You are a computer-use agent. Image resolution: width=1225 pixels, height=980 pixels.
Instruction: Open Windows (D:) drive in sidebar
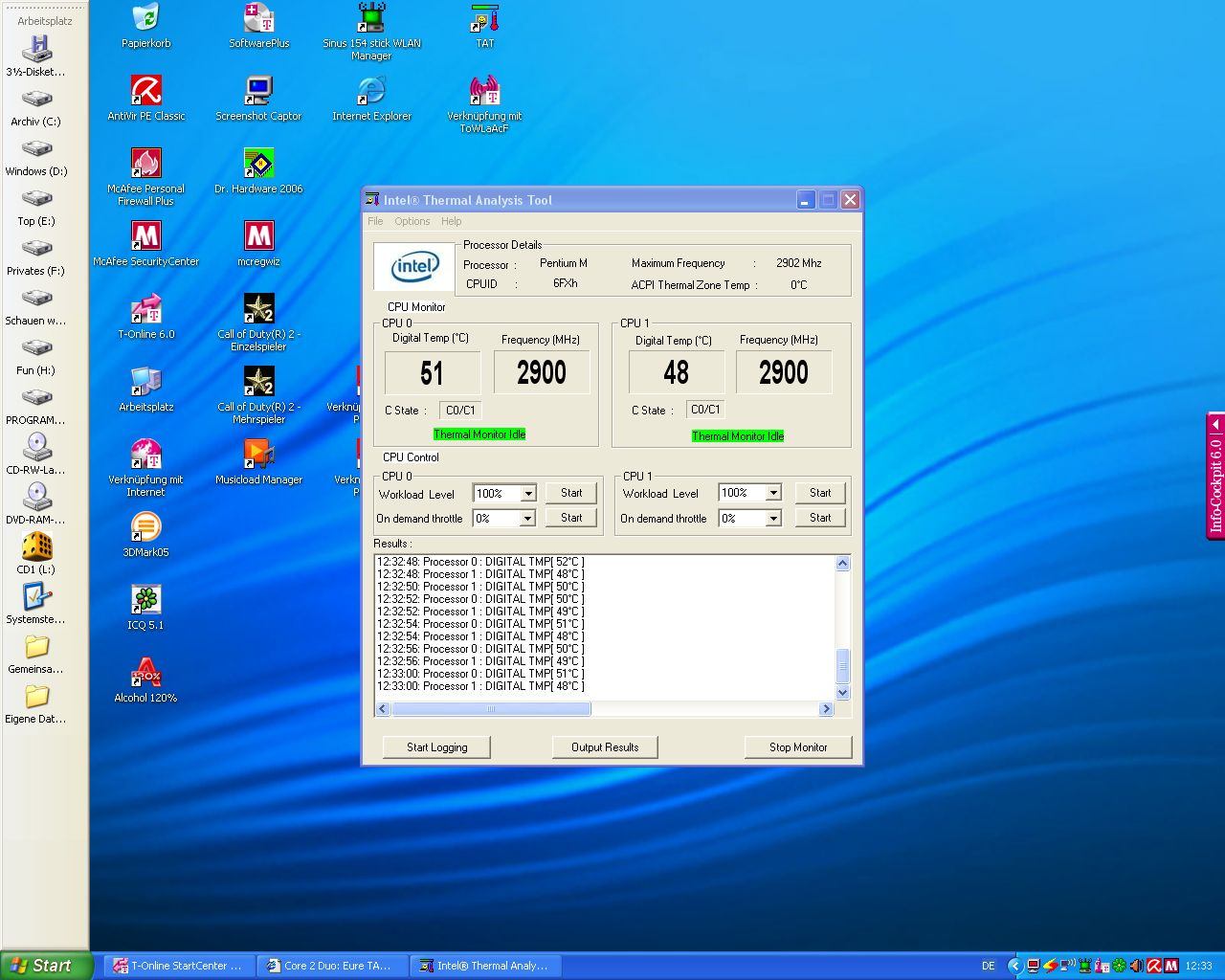point(36,158)
